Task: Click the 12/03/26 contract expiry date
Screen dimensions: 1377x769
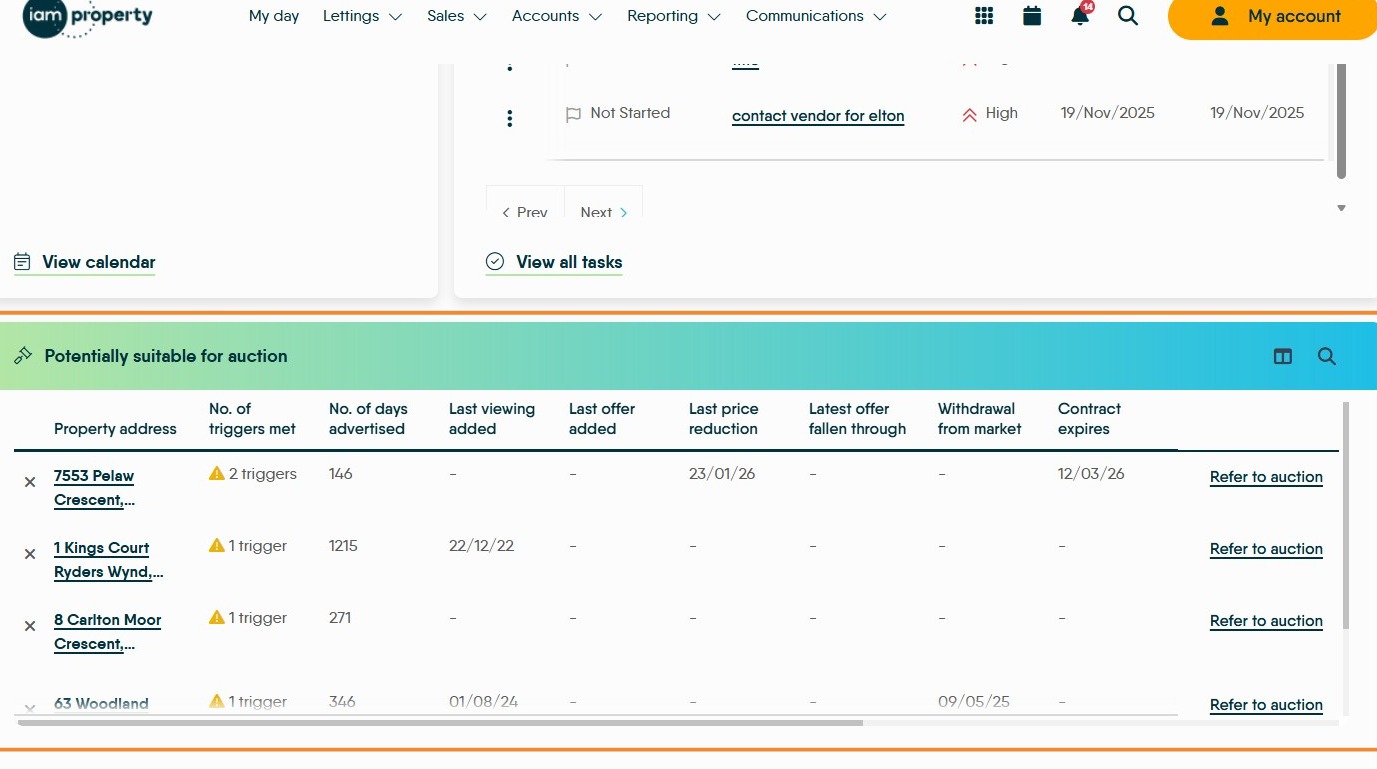Action: pos(1091,474)
